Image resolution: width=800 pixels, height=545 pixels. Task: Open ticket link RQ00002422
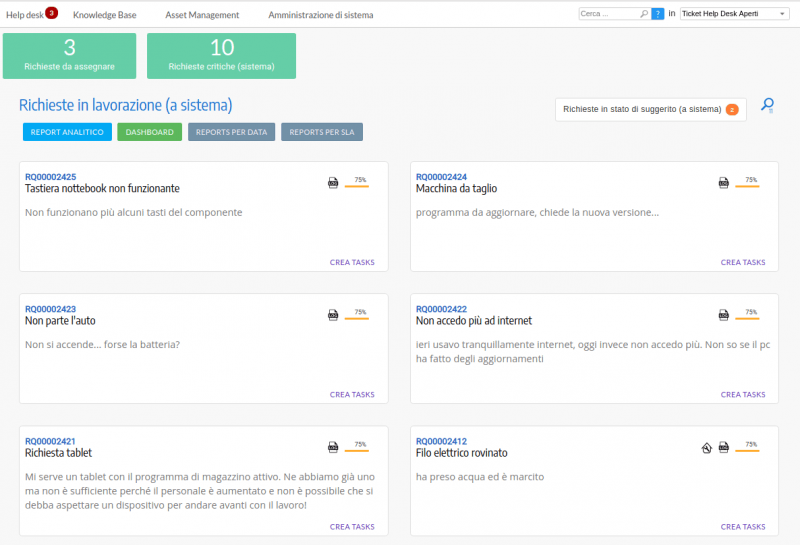[441, 309]
